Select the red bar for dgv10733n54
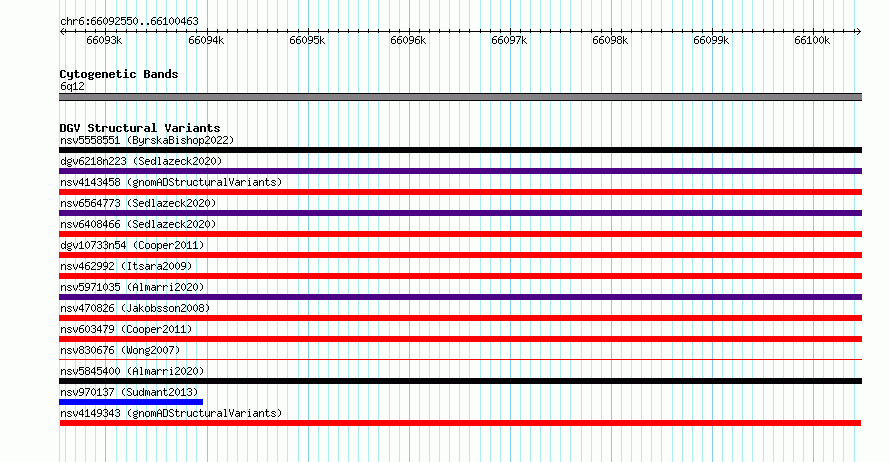 coord(460,255)
